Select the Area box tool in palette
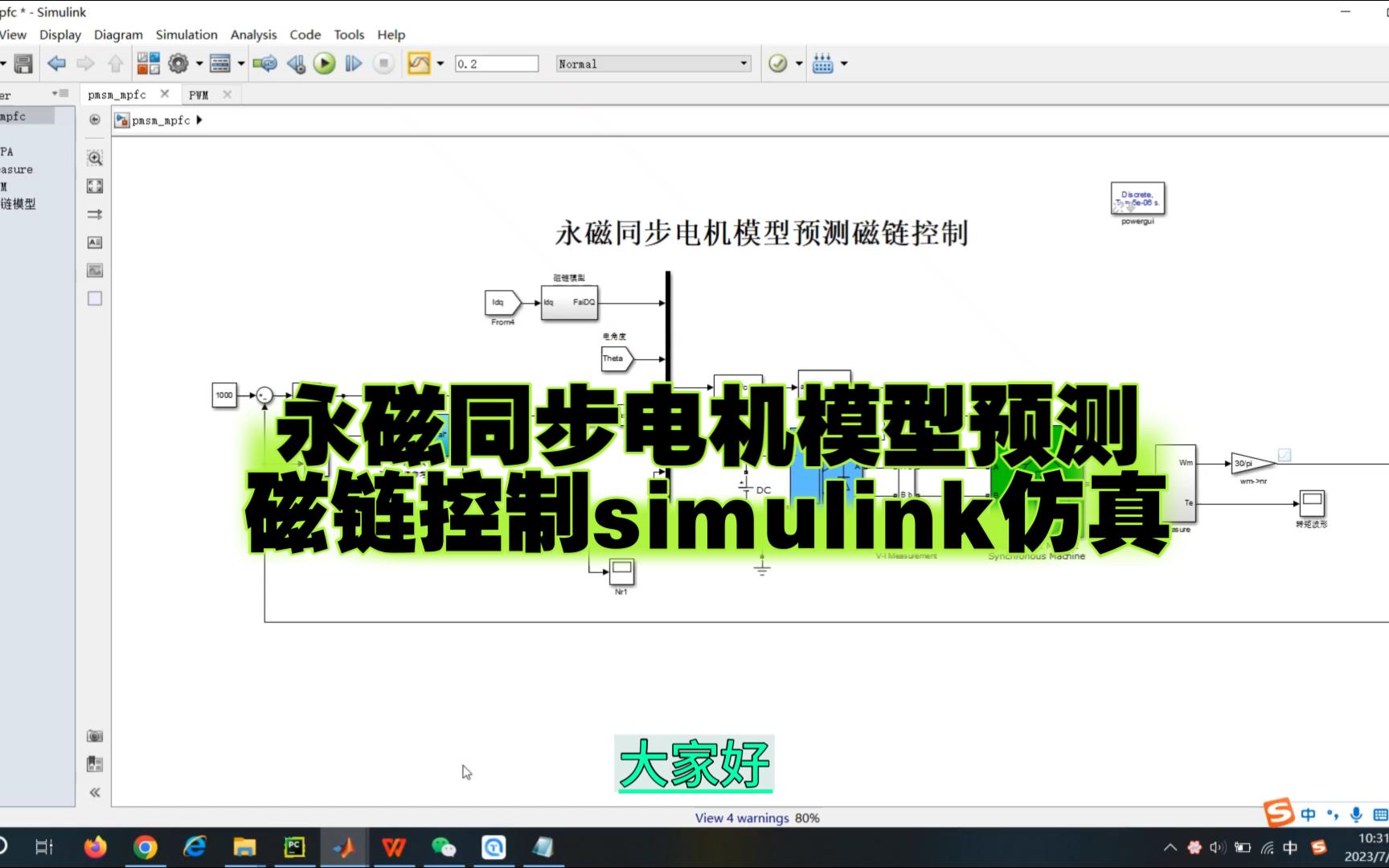Viewport: 1389px width, 868px height. pyautogui.click(x=95, y=299)
